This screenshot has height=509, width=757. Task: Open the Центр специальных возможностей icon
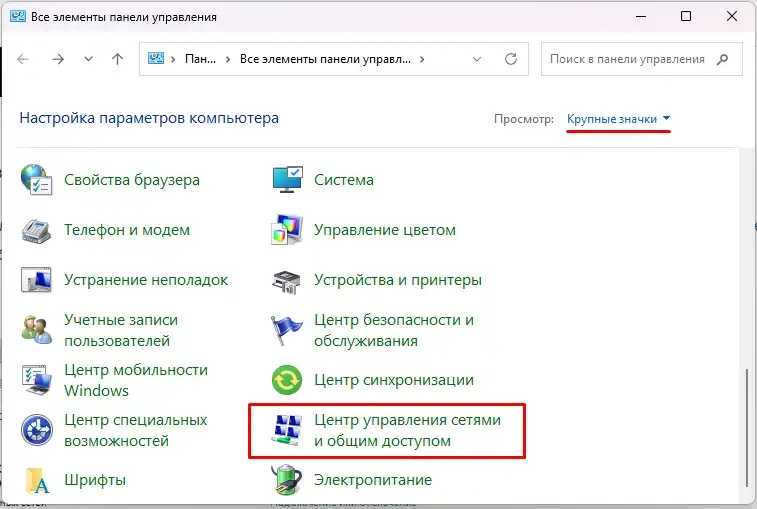(x=37, y=430)
